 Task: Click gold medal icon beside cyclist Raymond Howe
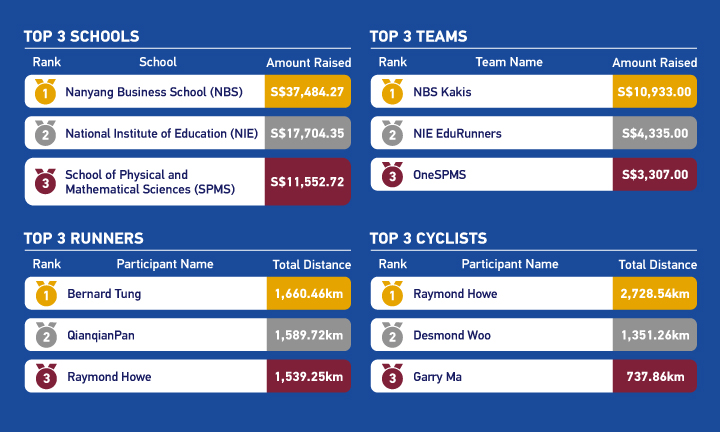pos(390,294)
